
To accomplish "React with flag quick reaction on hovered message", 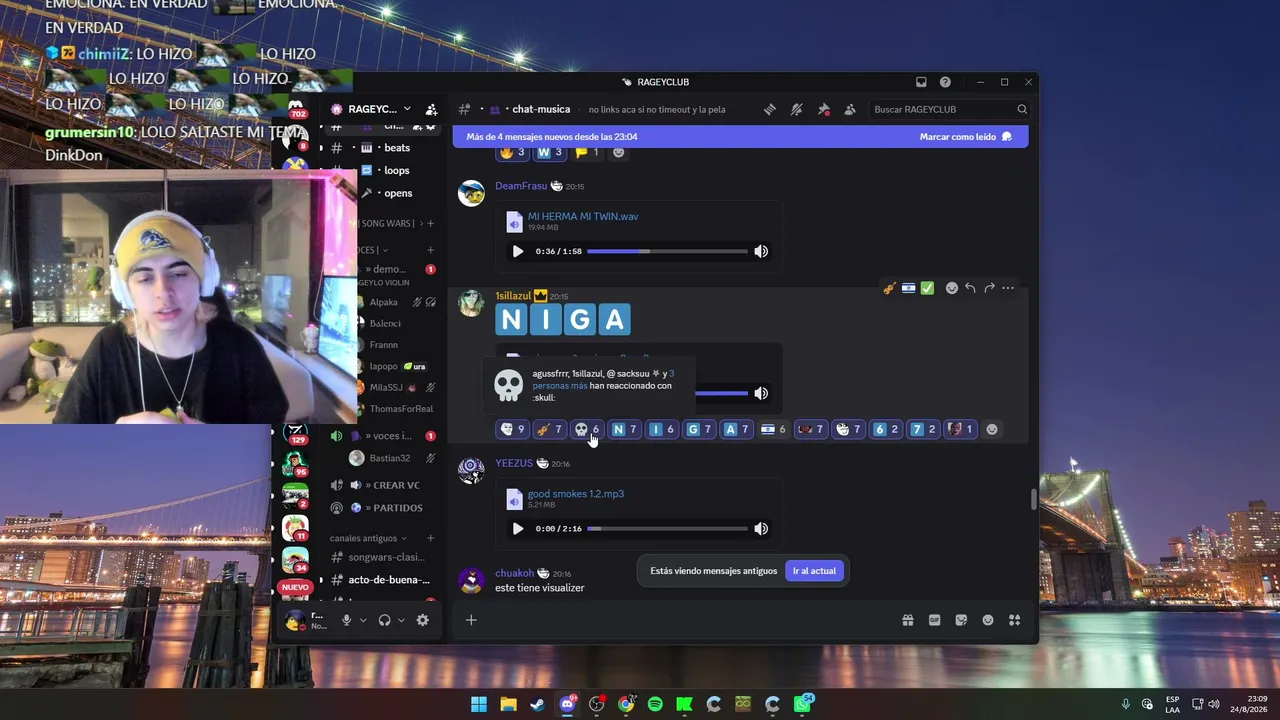I will 908,288.
